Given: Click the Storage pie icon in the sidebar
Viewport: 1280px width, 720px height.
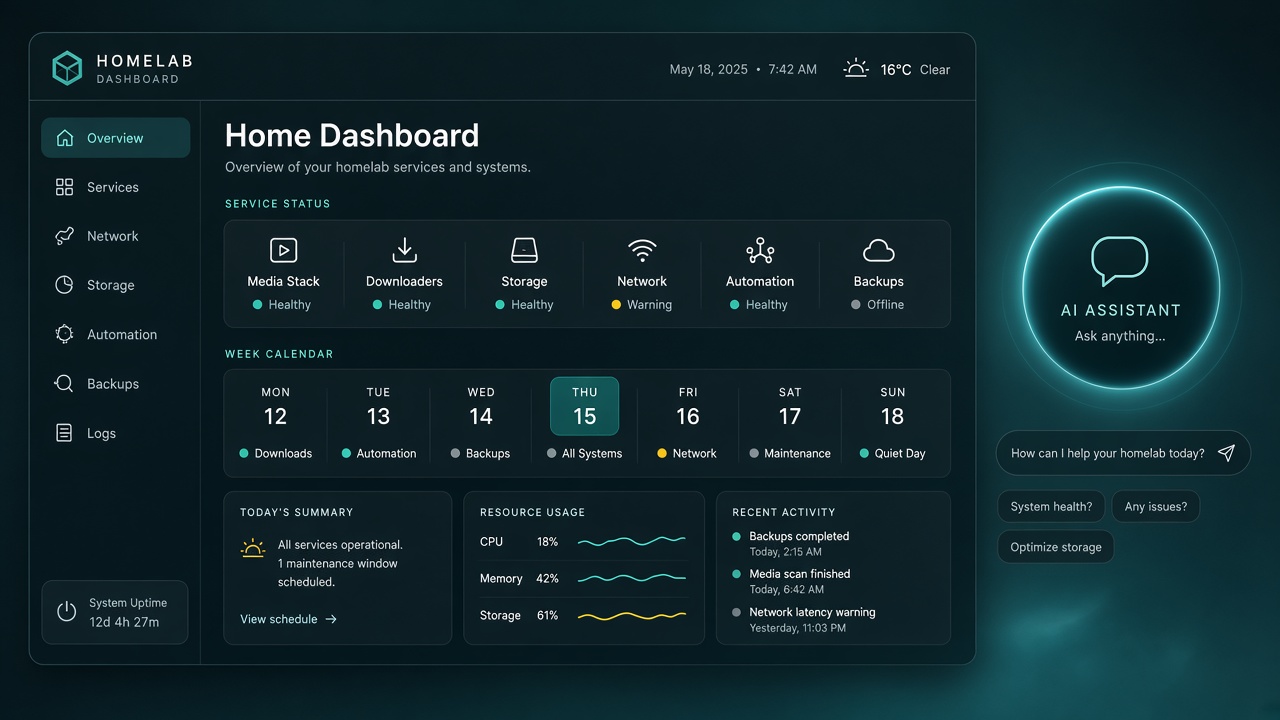Looking at the screenshot, I should (65, 285).
